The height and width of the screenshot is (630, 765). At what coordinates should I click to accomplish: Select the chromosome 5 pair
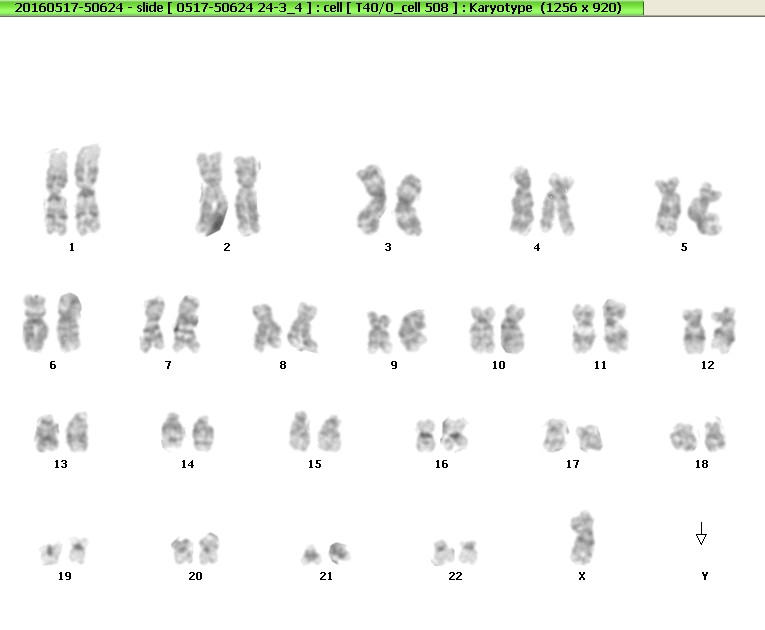tap(688, 206)
